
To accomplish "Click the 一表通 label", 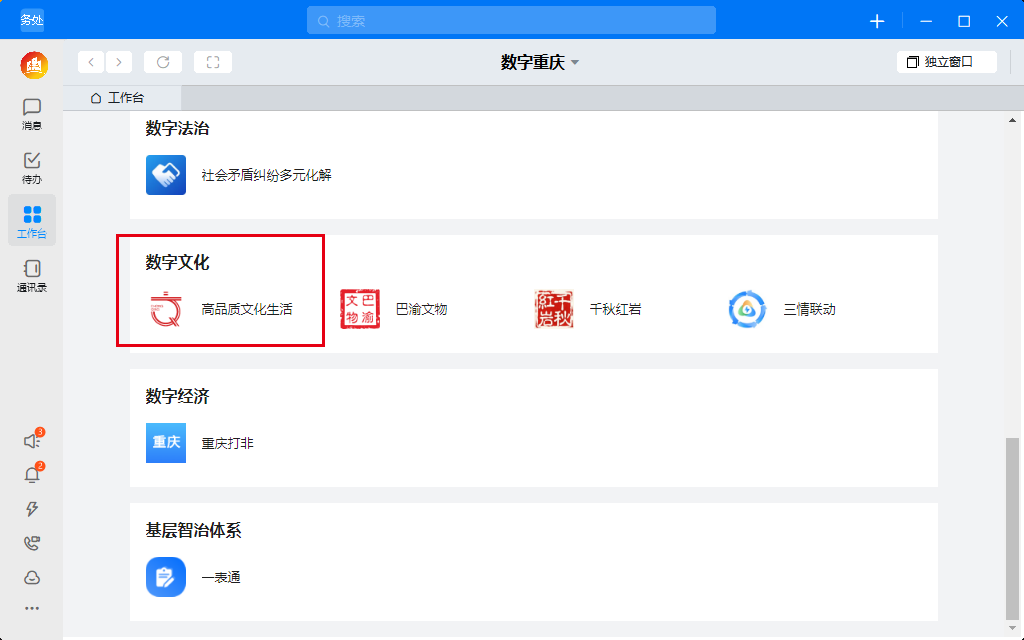I will click(221, 577).
